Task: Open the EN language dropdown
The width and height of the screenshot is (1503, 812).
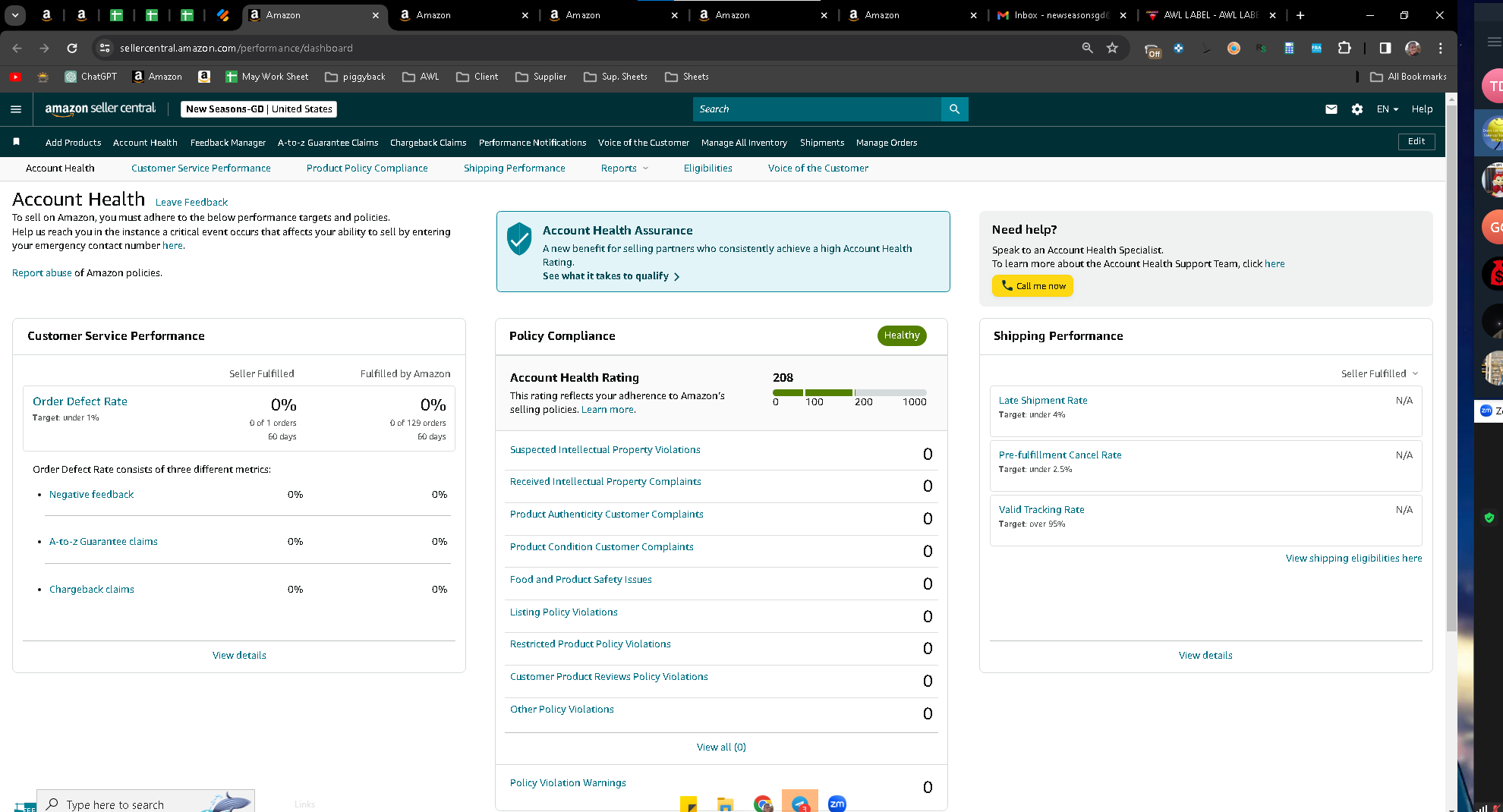Action: pos(1388,109)
